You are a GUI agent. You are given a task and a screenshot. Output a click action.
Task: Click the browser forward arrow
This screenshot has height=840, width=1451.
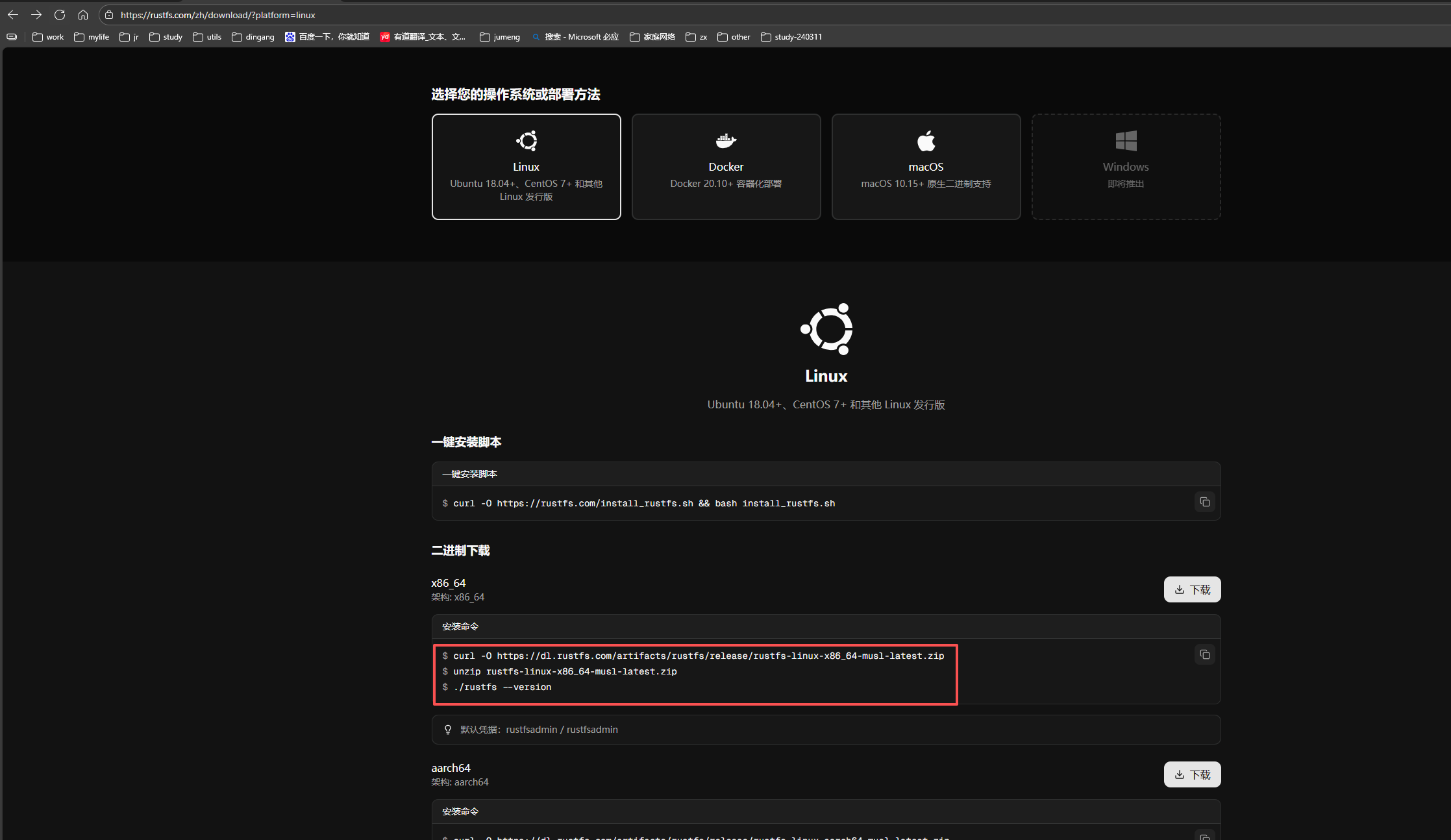point(36,14)
